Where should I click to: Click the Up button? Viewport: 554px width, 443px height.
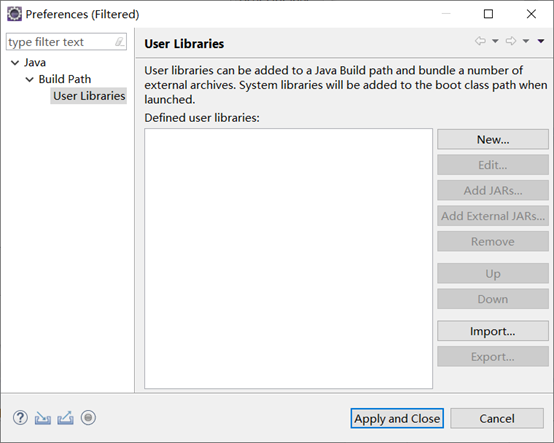click(493, 274)
